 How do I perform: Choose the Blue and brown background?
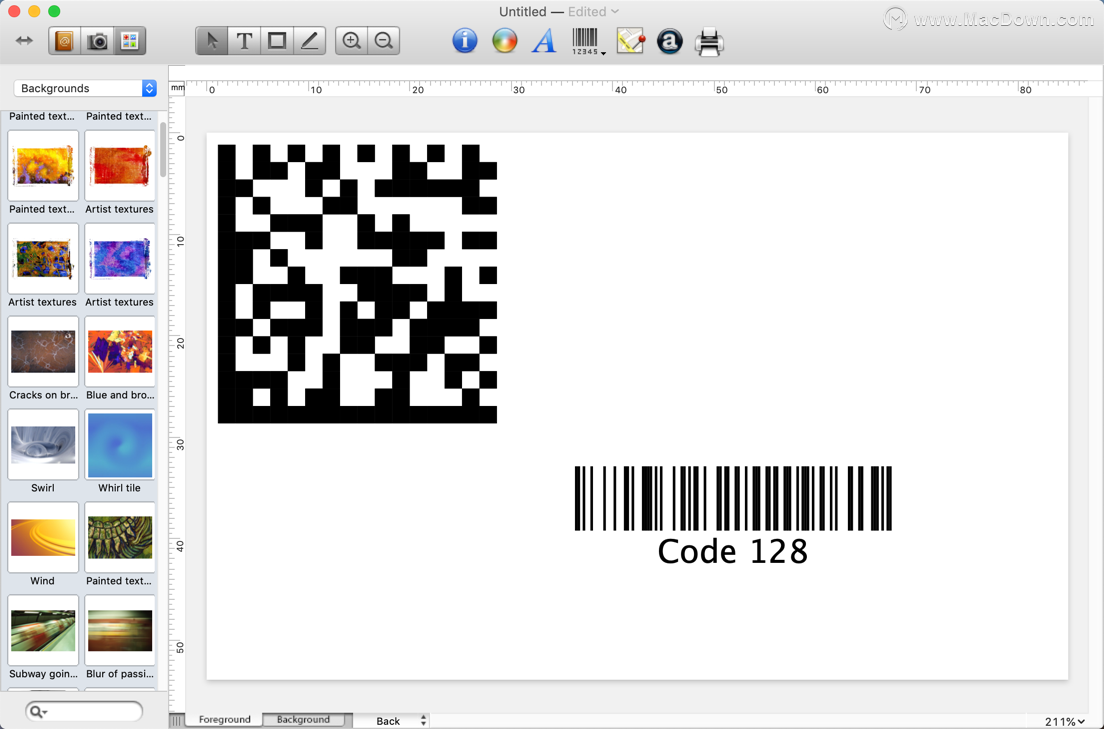coord(120,351)
